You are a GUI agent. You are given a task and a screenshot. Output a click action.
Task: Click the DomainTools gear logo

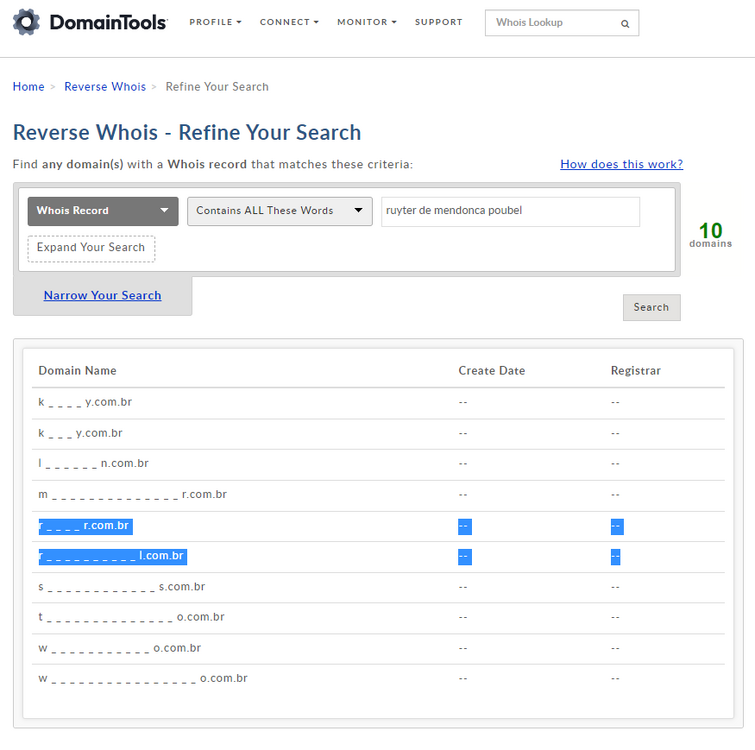click(x=26, y=22)
